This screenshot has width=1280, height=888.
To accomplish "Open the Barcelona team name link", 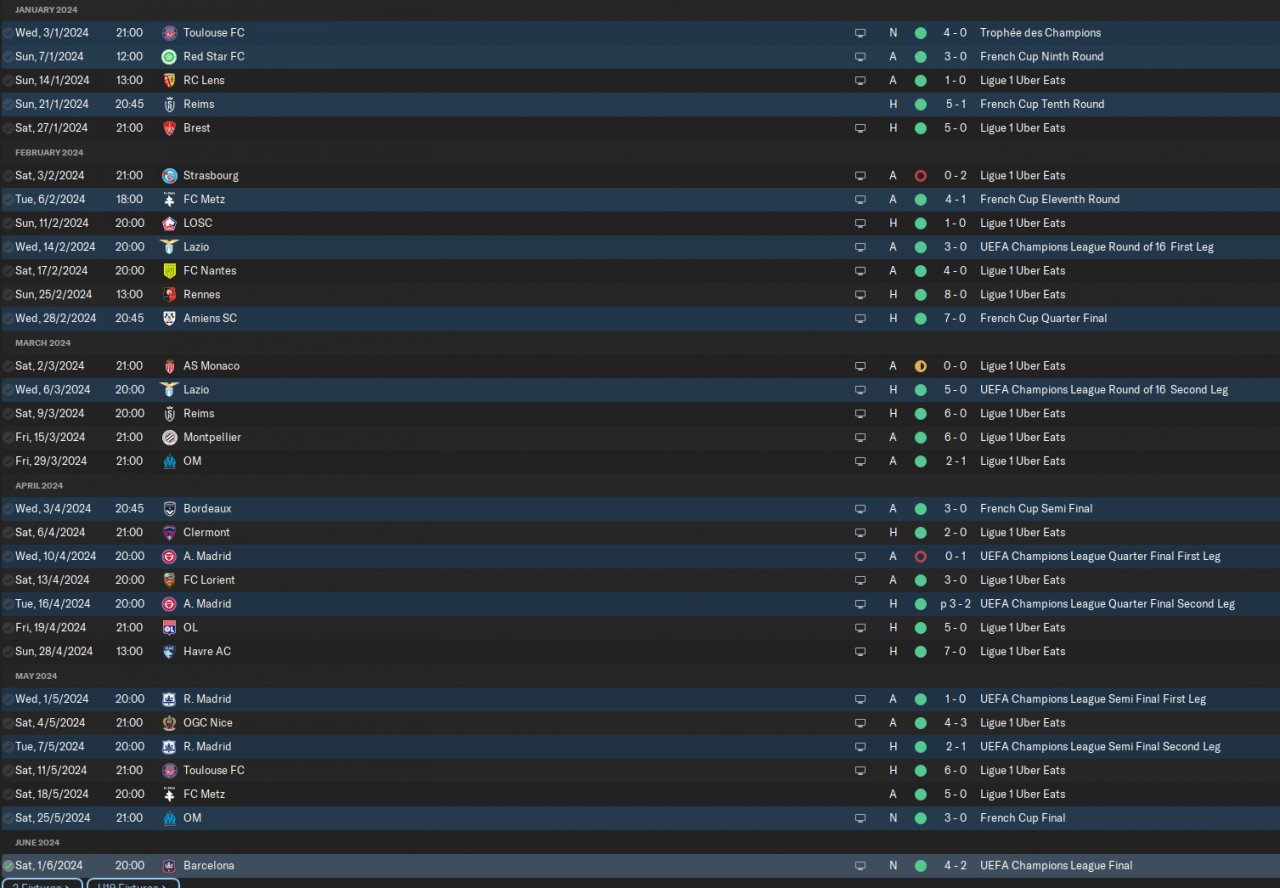I will click(209, 866).
